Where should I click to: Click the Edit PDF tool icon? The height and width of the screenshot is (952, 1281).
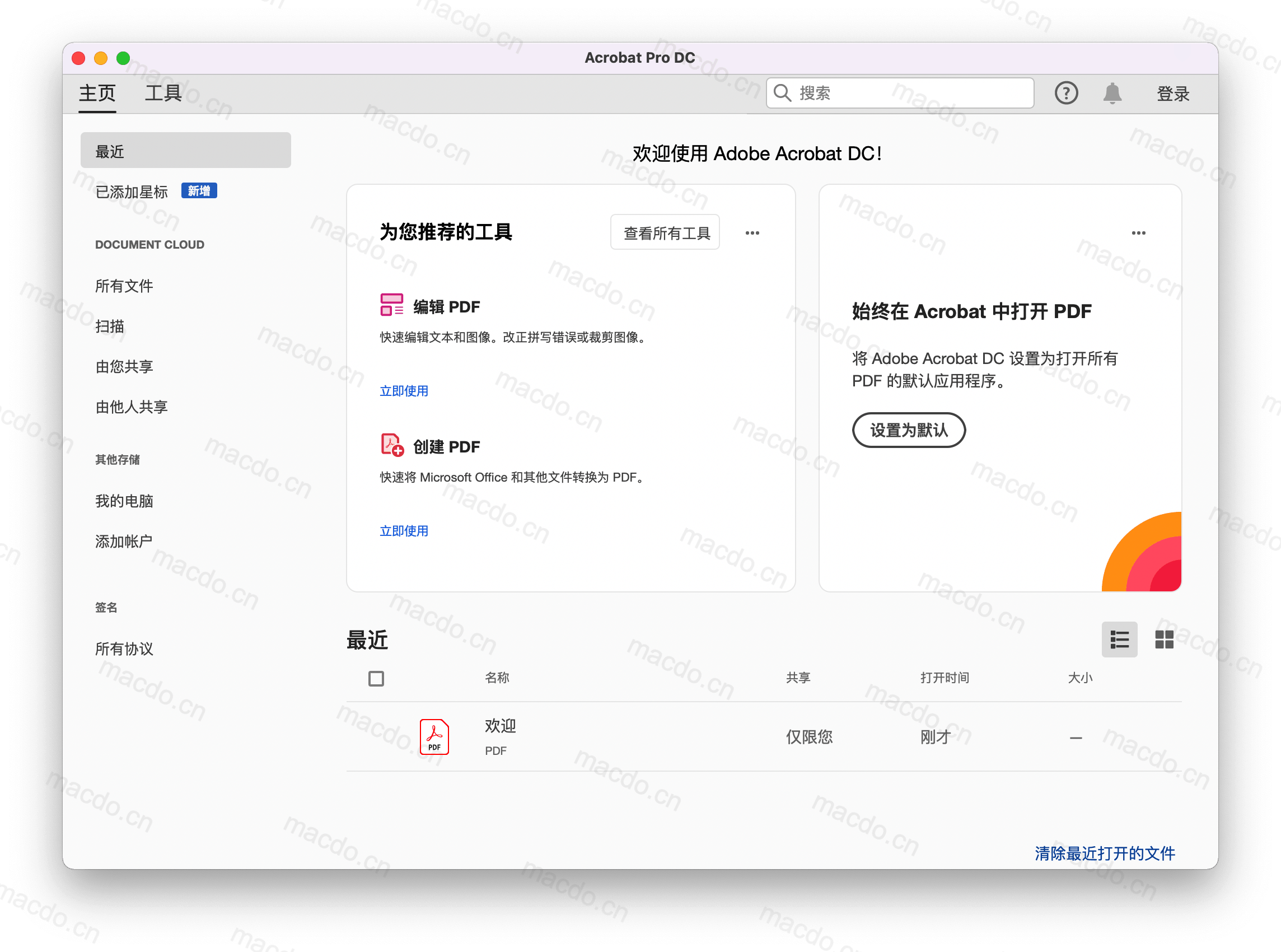click(x=392, y=305)
